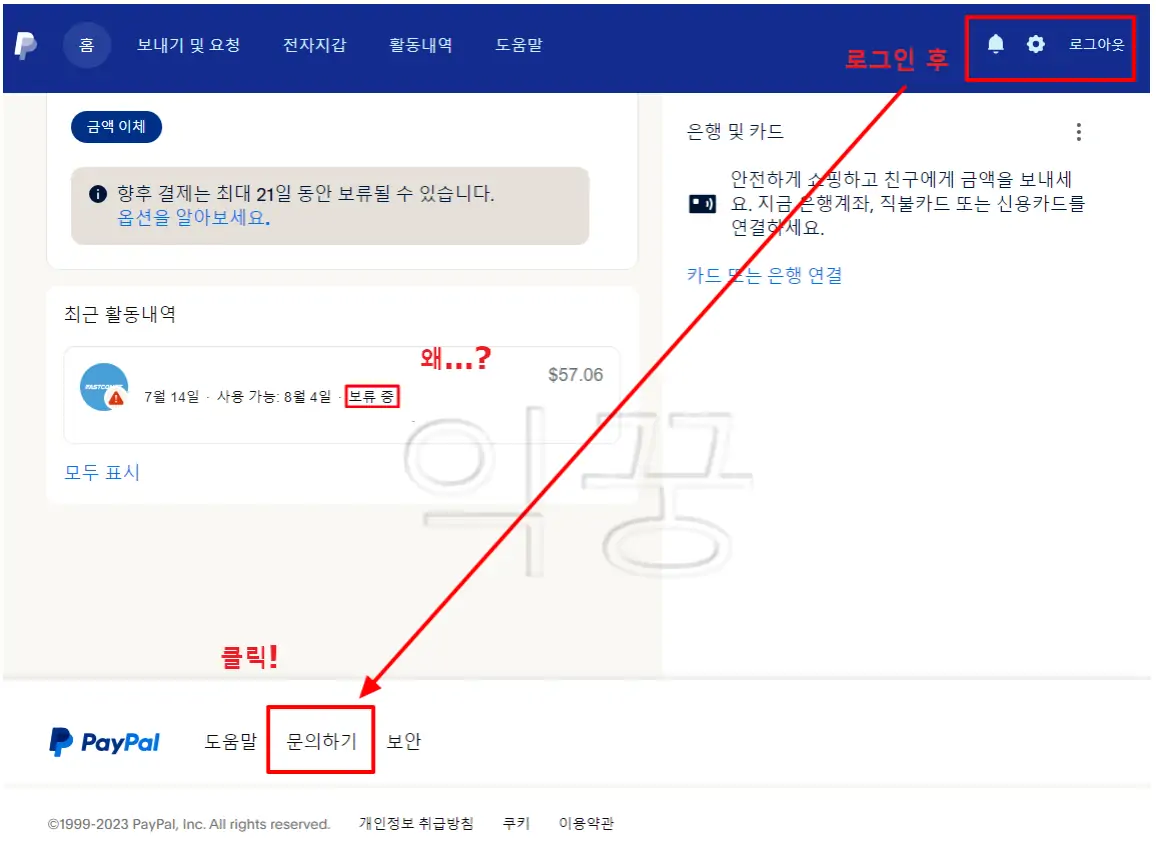Open notifications via the bell icon
This screenshot has width=1156, height=850.
(994, 44)
